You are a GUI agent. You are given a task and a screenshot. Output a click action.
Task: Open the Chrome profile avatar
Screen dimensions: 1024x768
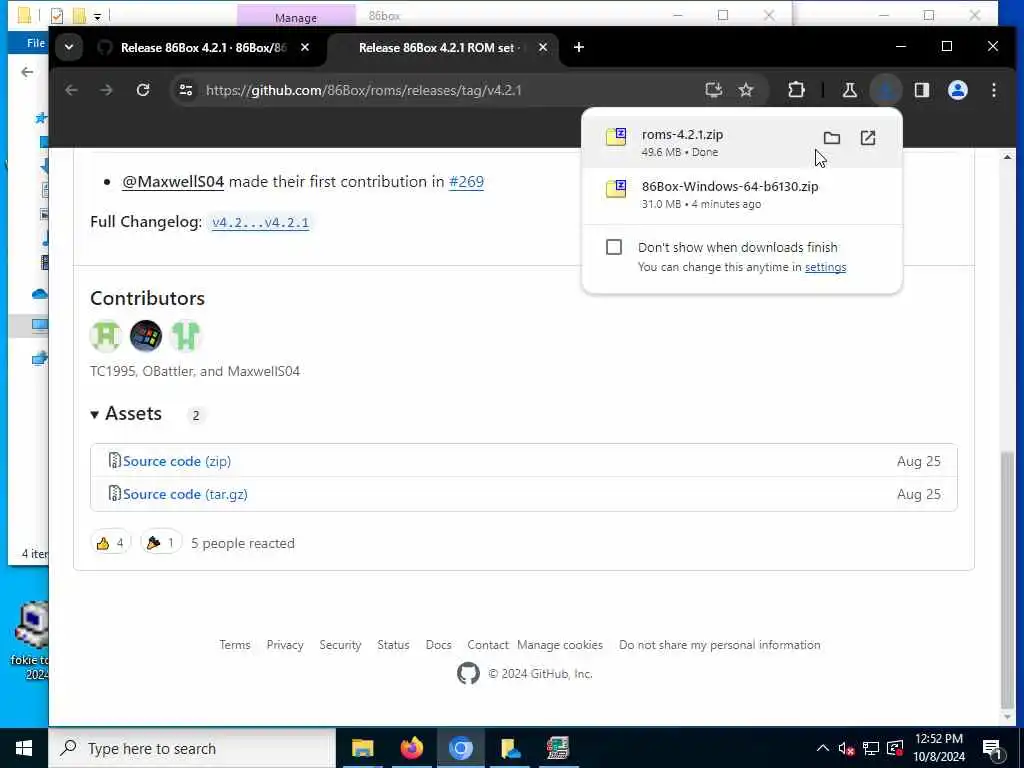(x=957, y=90)
